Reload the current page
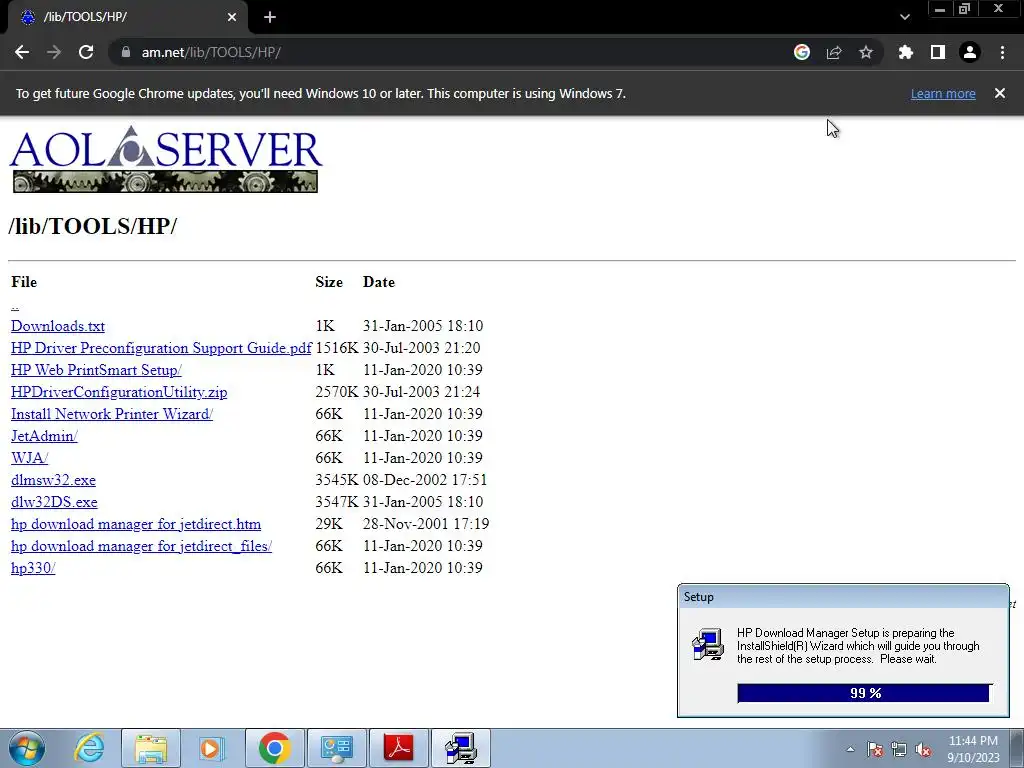The height and width of the screenshot is (768, 1024). 86,52
